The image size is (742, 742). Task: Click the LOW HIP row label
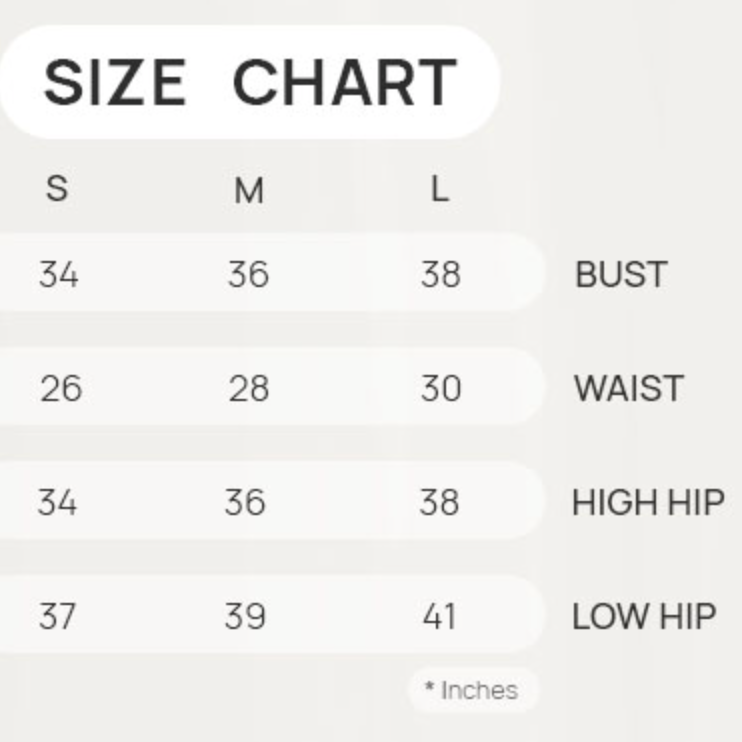(x=644, y=617)
